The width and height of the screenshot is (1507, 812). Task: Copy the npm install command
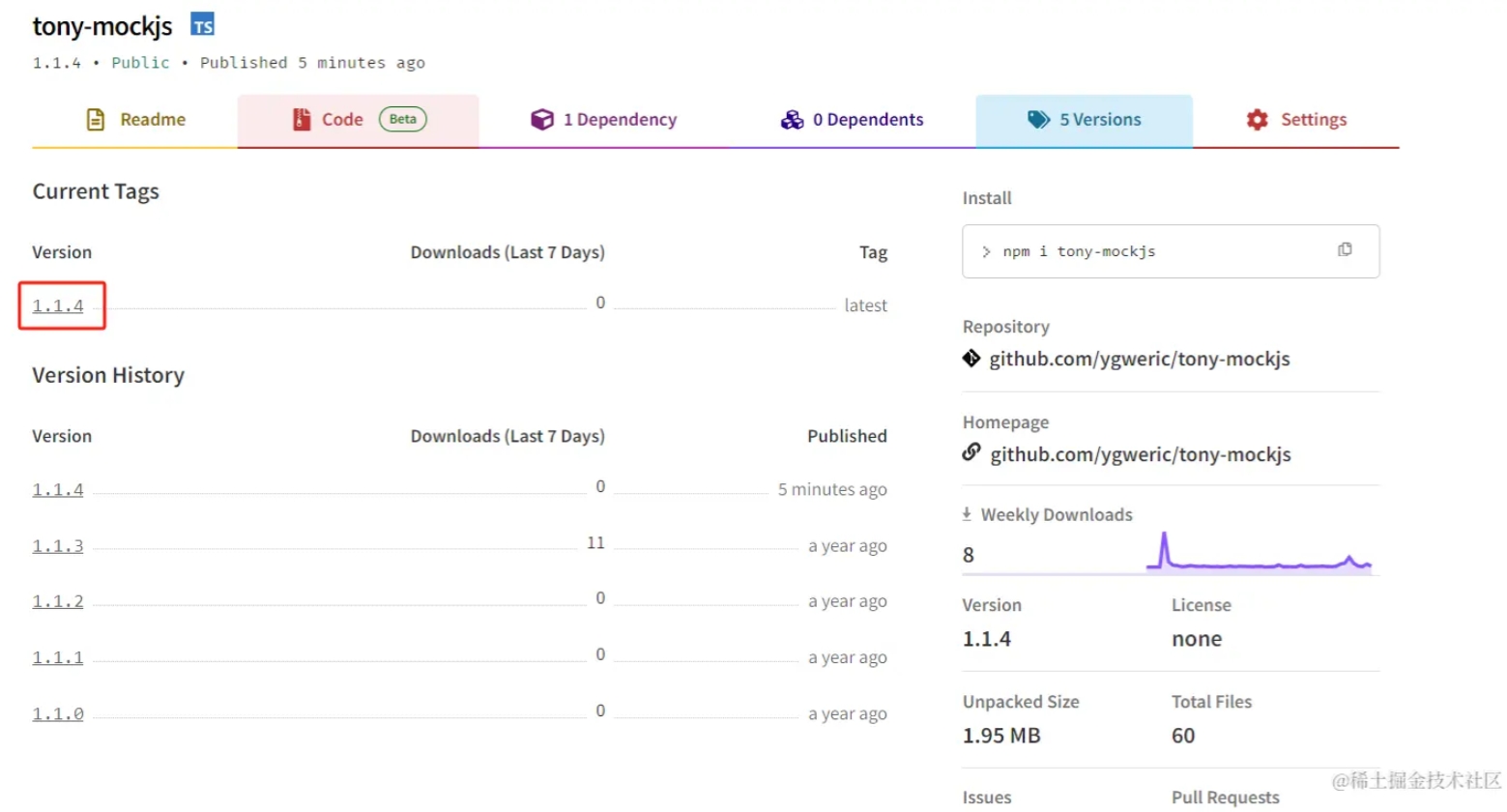click(1345, 249)
